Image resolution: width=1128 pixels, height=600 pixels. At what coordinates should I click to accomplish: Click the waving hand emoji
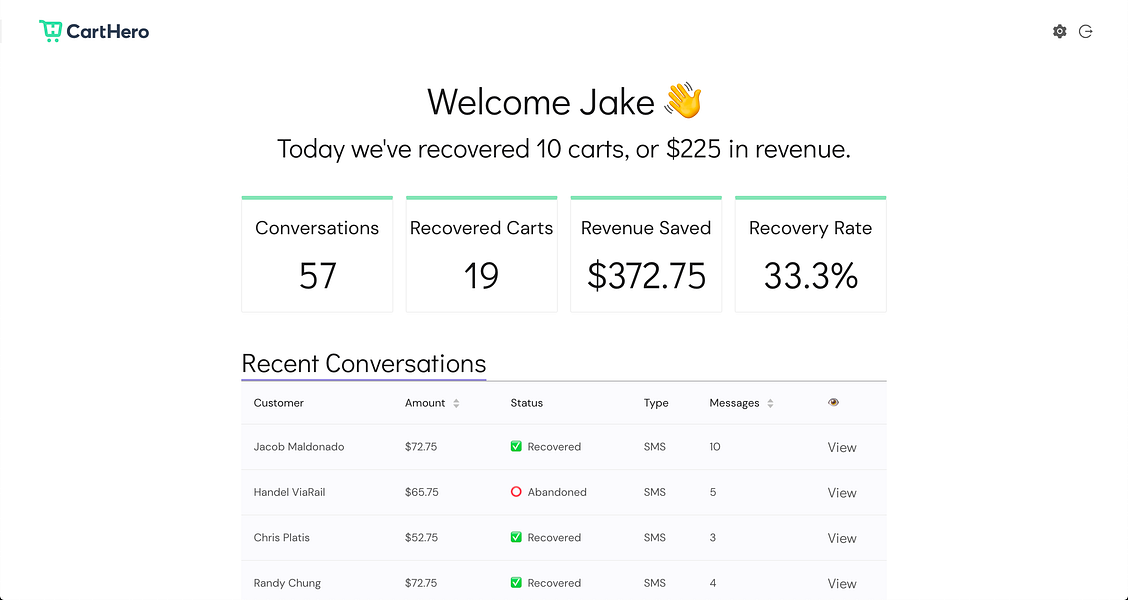(x=683, y=101)
